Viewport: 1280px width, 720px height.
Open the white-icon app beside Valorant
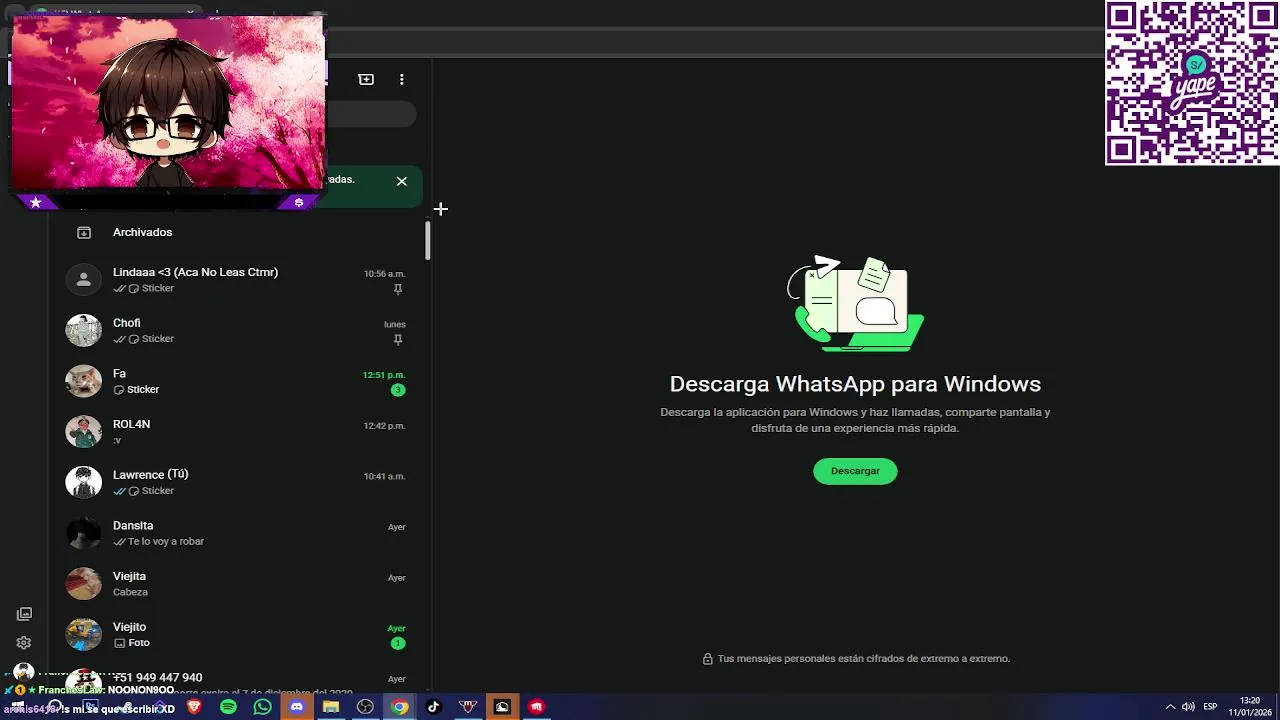[502, 707]
